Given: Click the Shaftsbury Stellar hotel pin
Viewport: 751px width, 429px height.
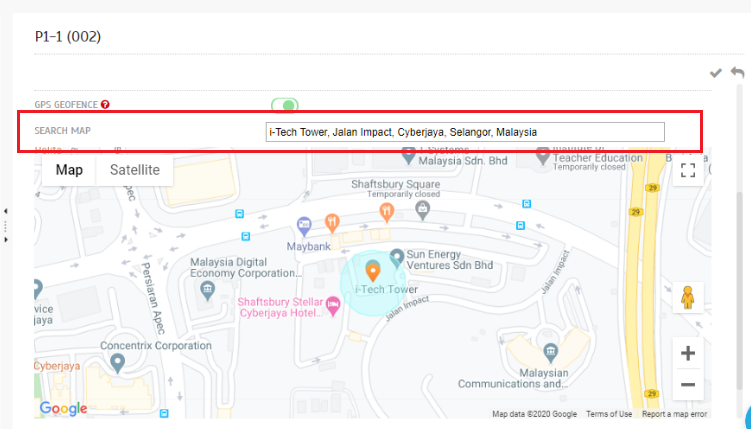Looking at the screenshot, I should point(333,306).
